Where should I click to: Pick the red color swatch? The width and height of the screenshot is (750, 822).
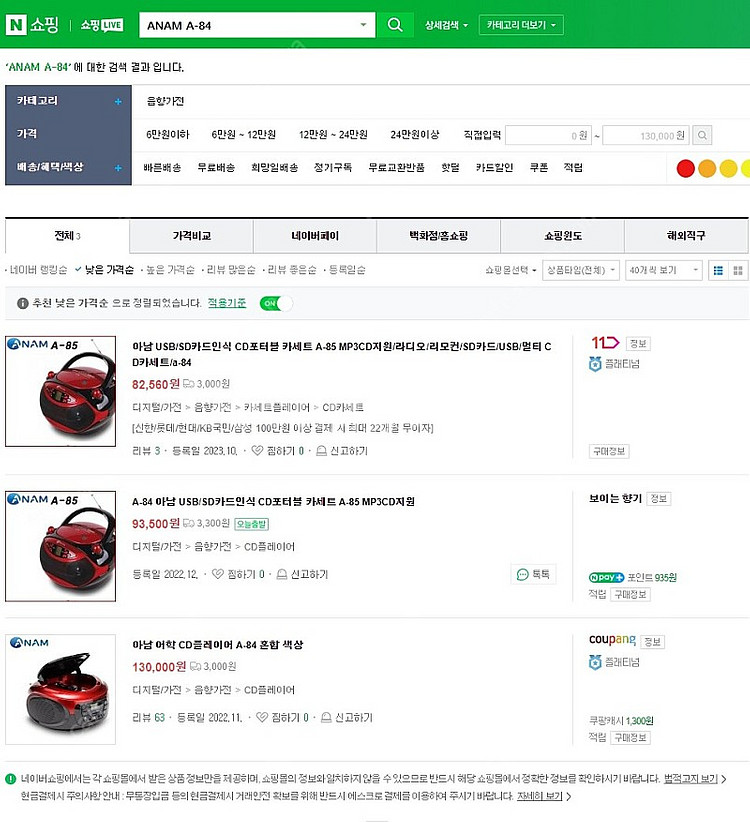(686, 168)
